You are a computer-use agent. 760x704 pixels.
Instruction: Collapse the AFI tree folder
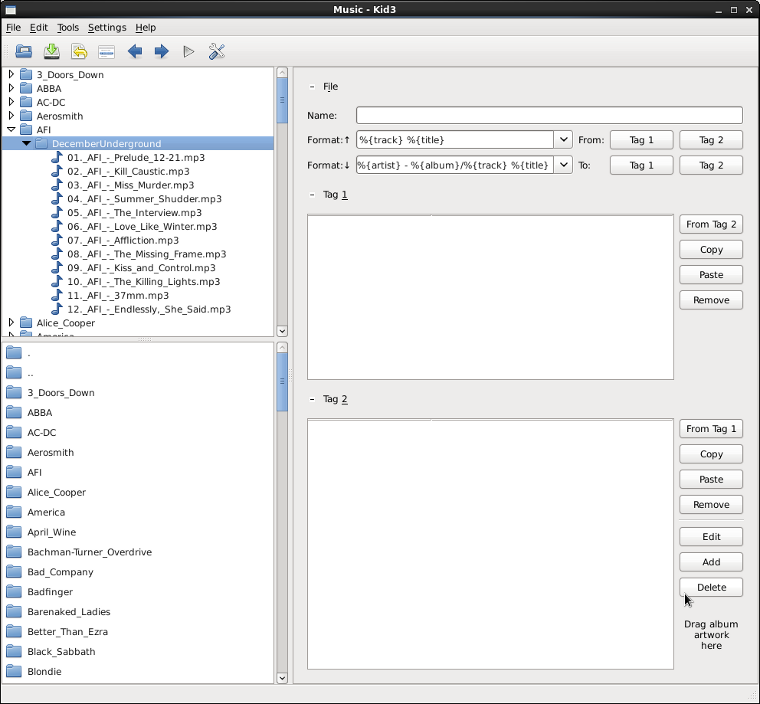point(12,129)
